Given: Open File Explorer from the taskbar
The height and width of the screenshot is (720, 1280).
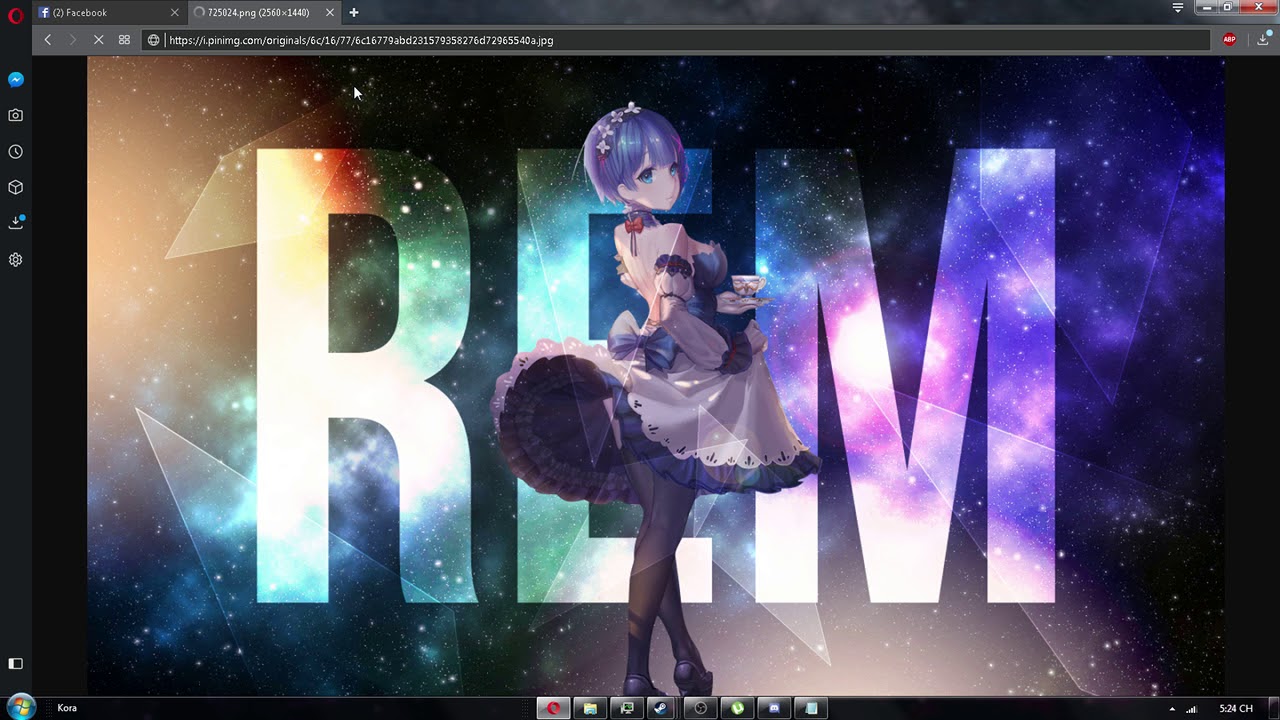Looking at the screenshot, I should point(590,708).
